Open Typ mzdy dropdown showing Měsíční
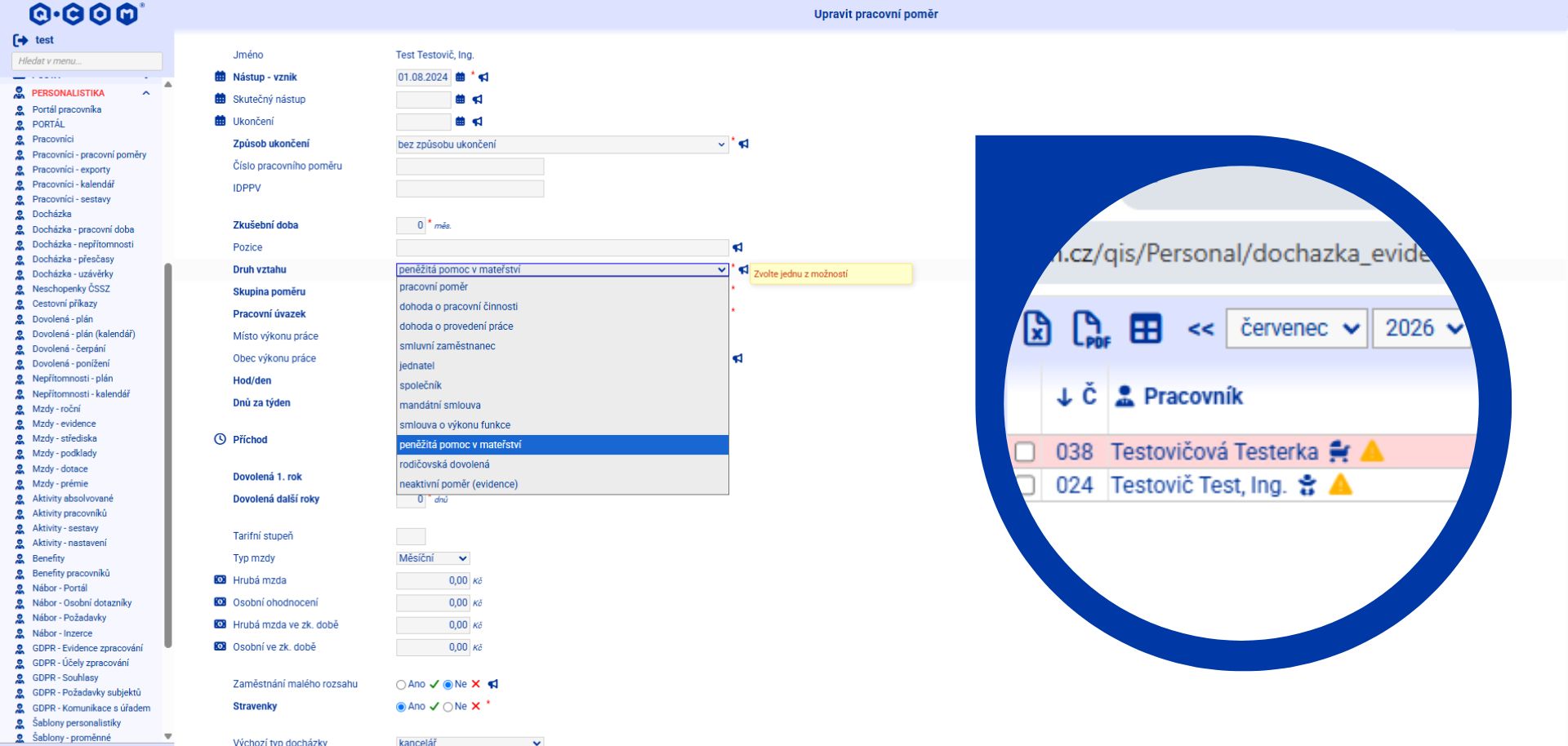 click(x=433, y=558)
